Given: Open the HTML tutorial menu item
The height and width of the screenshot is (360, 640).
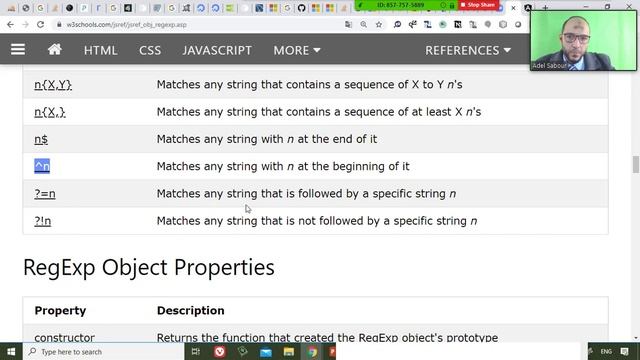Looking at the screenshot, I should point(100,50).
